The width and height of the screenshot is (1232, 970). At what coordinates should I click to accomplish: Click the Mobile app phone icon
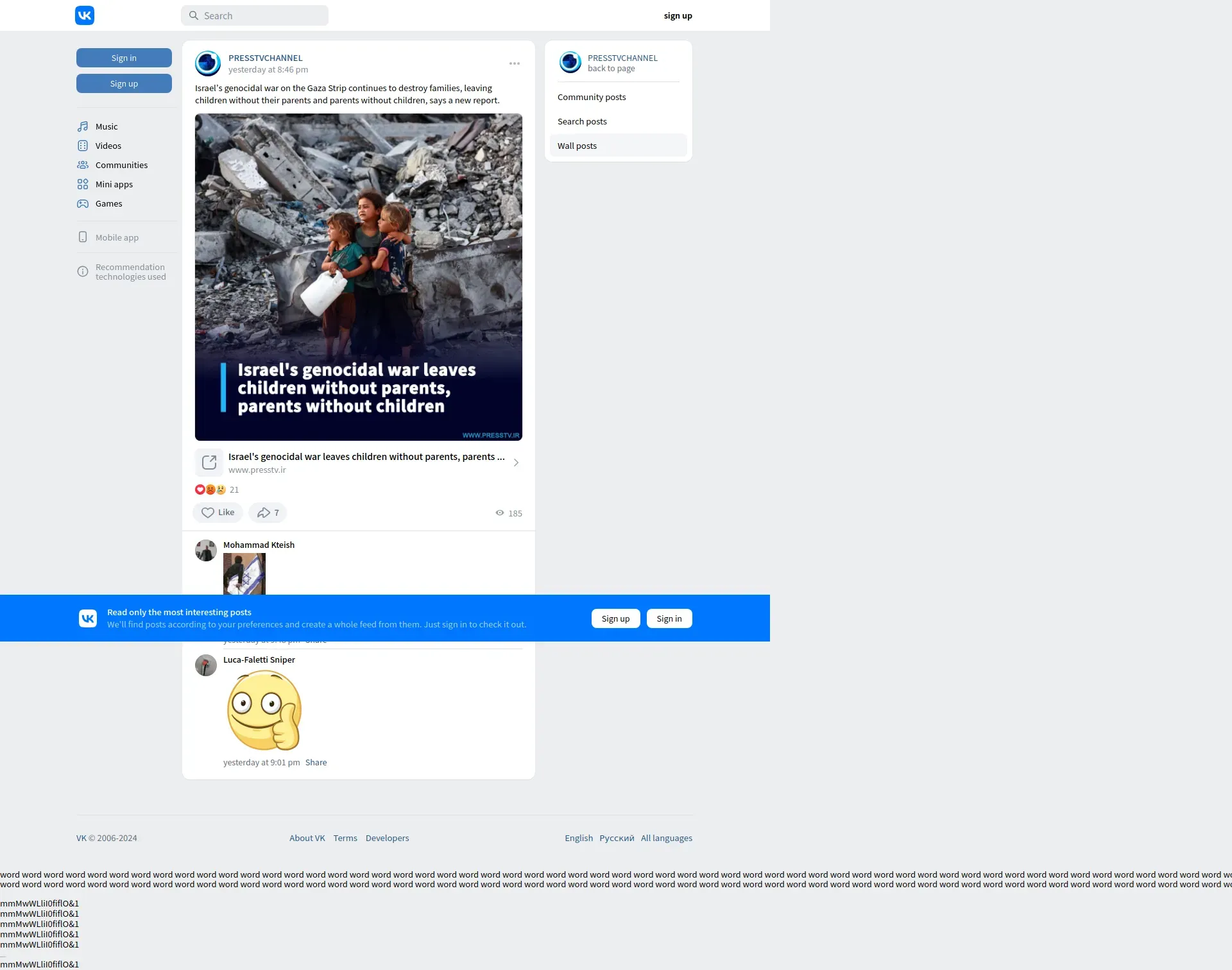83,237
